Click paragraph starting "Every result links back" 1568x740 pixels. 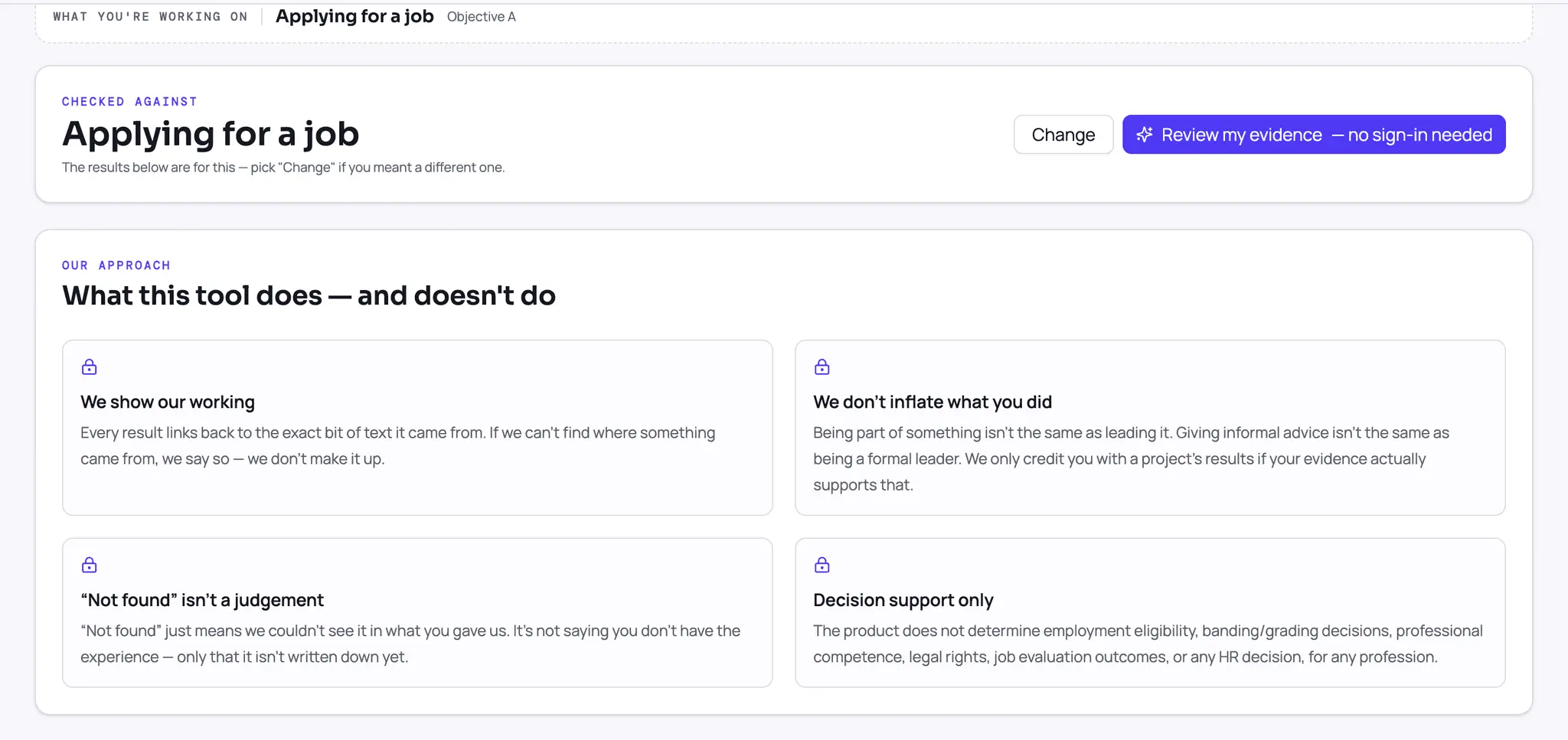coord(398,445)
